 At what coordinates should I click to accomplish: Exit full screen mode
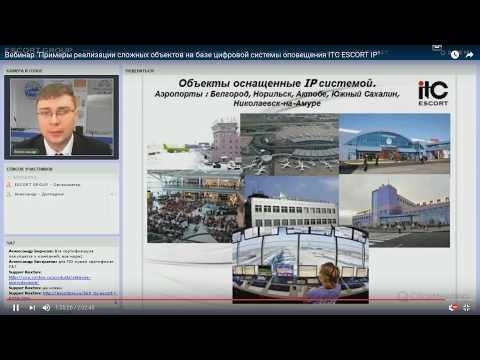pyautogui.click(x=466, y=308)
